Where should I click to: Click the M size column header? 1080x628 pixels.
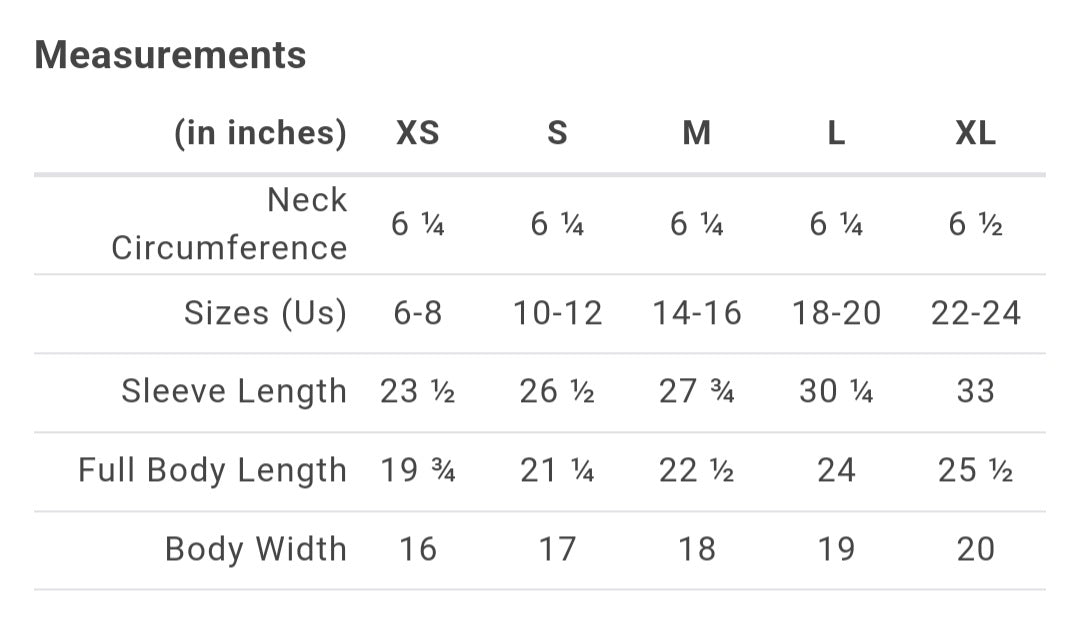coord(696,133)
